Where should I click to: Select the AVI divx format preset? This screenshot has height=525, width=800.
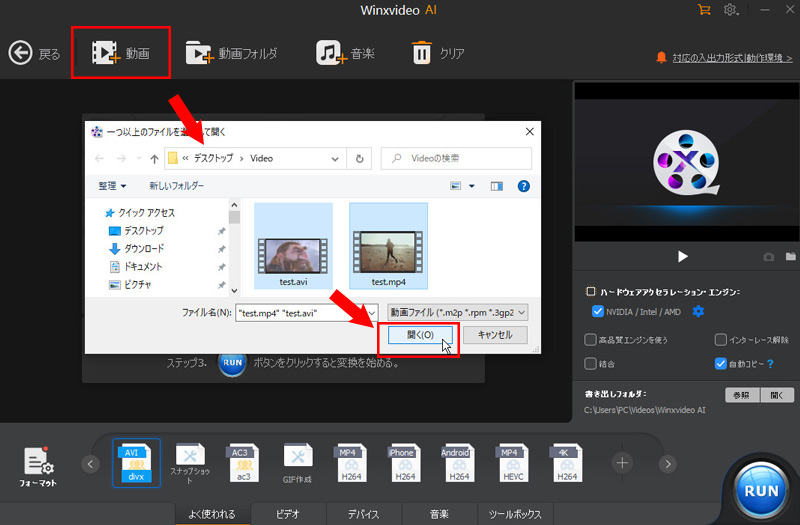point(136,463)
